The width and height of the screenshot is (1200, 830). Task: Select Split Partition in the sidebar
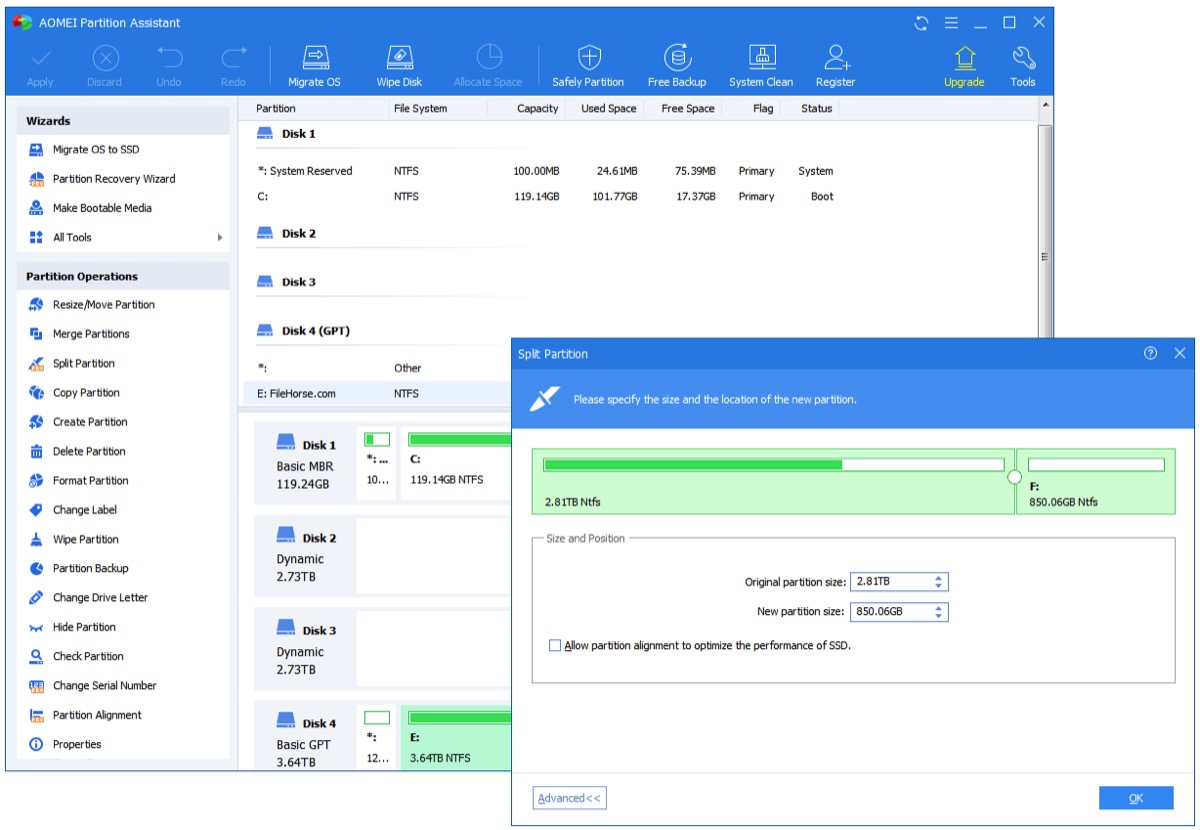83,364
